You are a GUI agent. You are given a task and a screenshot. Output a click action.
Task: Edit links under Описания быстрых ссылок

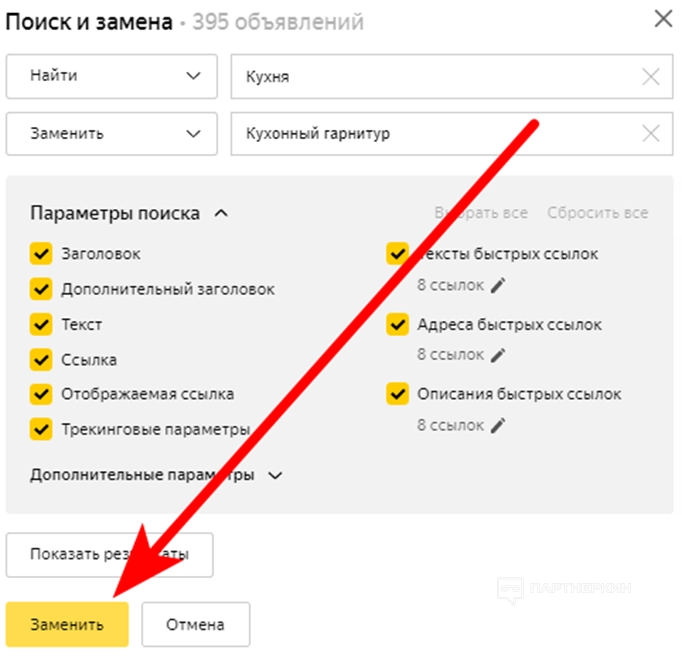[x=498, y=425]
